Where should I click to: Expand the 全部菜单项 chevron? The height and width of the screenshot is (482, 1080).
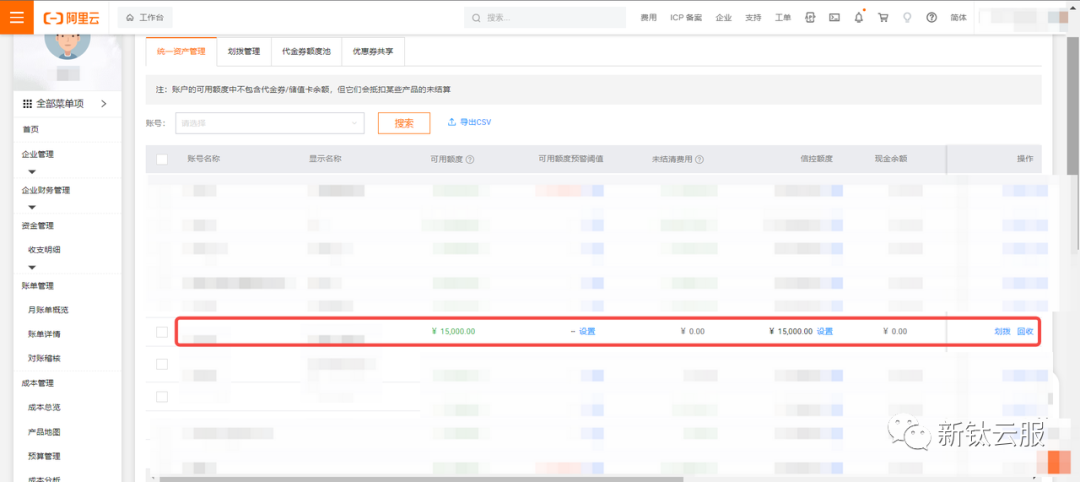point(103,103)
